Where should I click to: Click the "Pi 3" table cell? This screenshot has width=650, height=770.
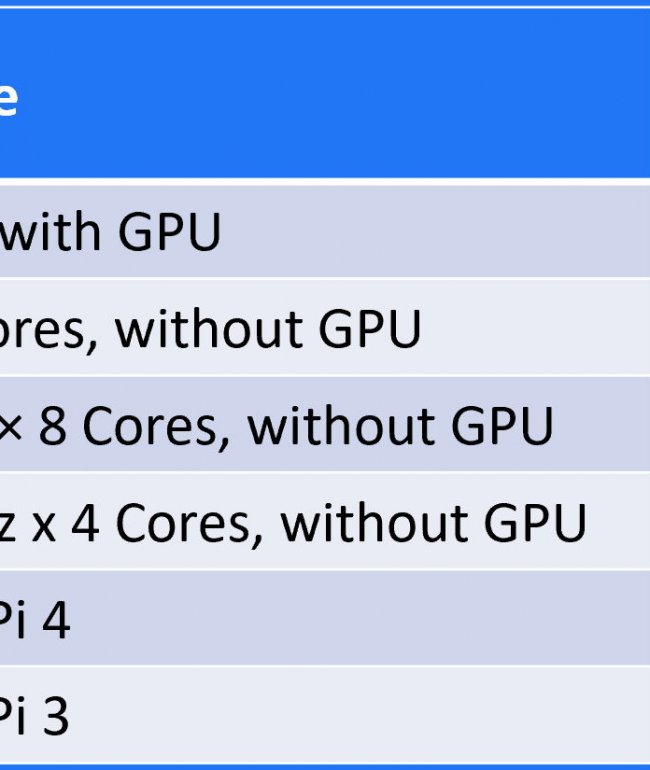(x=325, y=715)
